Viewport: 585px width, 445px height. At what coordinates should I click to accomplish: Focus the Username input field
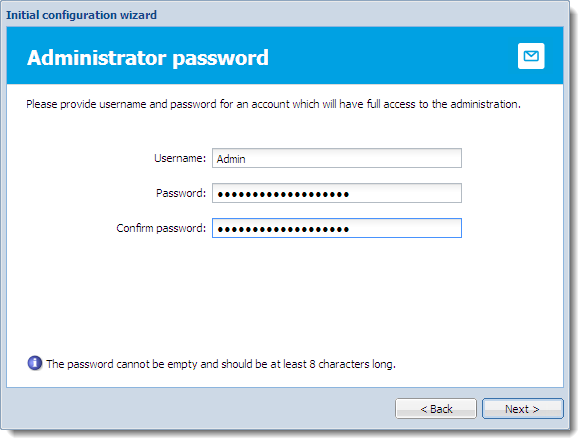point(337,158)
